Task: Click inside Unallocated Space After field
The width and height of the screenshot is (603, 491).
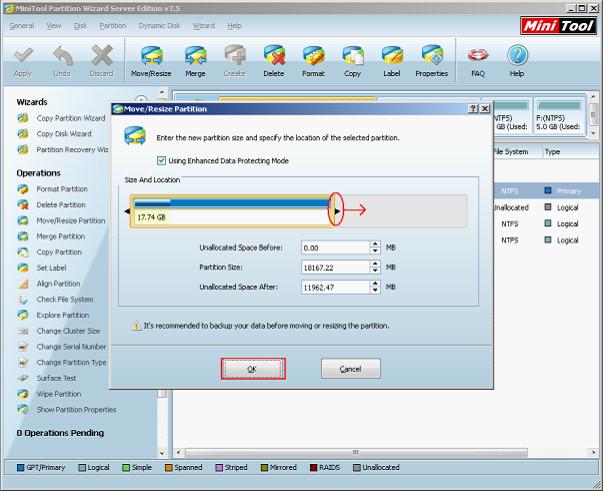Action: coord(335,287)
